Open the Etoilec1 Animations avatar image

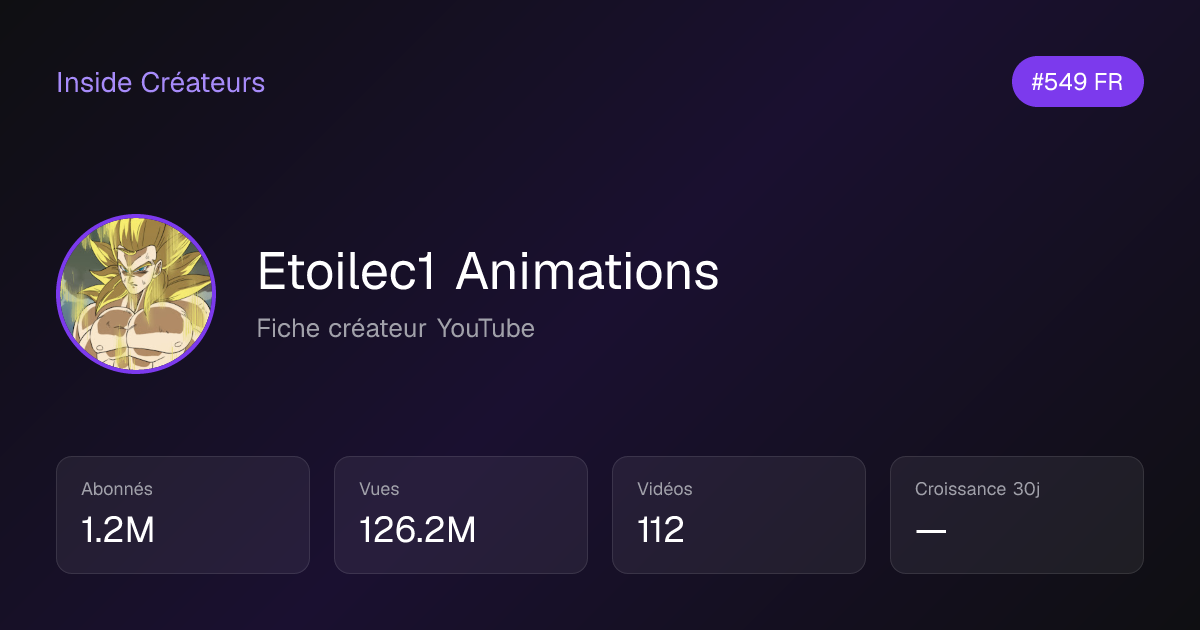pos(136,294)
